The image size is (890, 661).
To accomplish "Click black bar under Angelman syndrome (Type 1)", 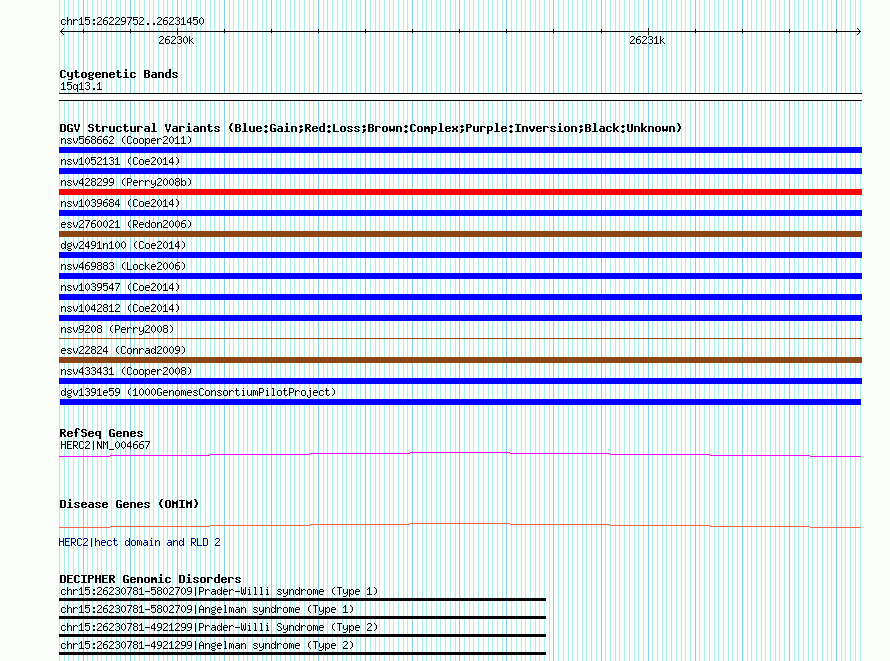I will point(303,617).
